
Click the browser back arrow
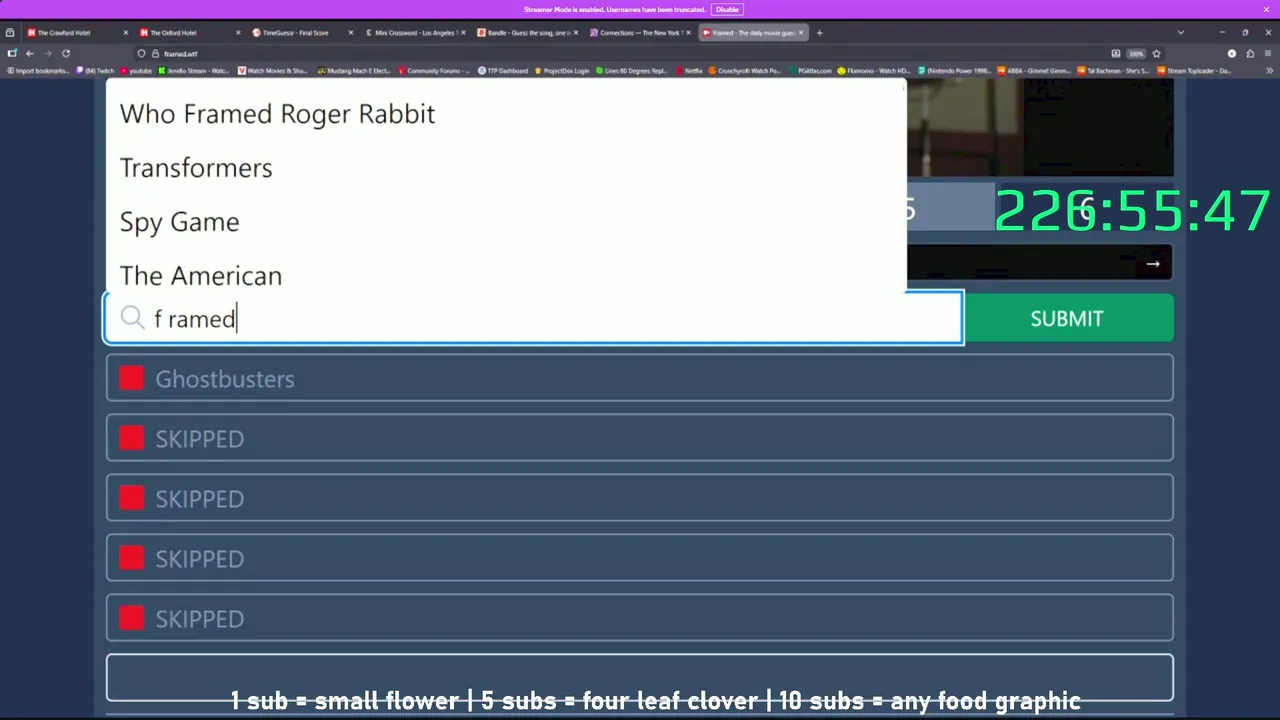(x=30, y=53)
